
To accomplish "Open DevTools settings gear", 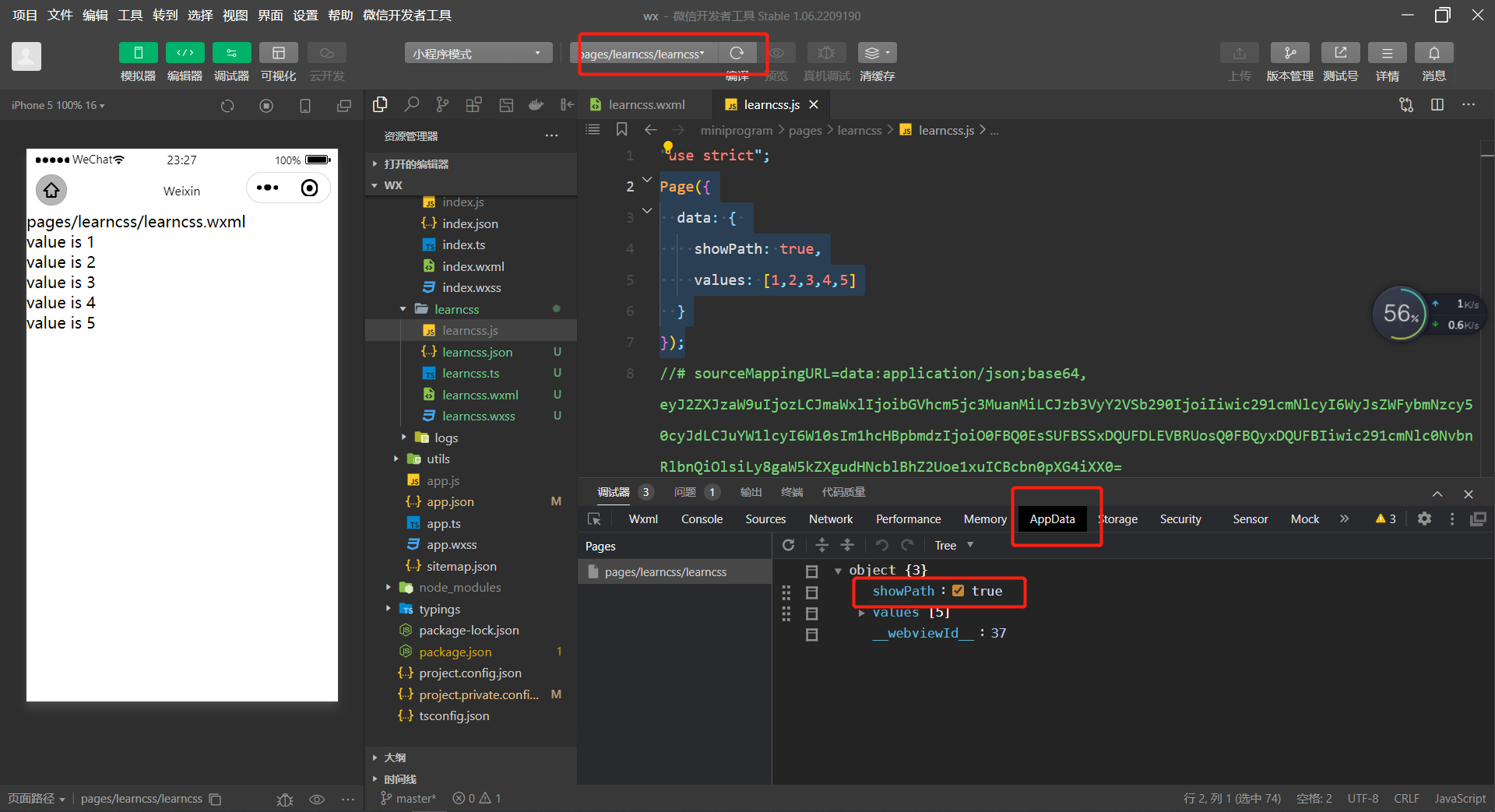I will [x=1424, y=518].
